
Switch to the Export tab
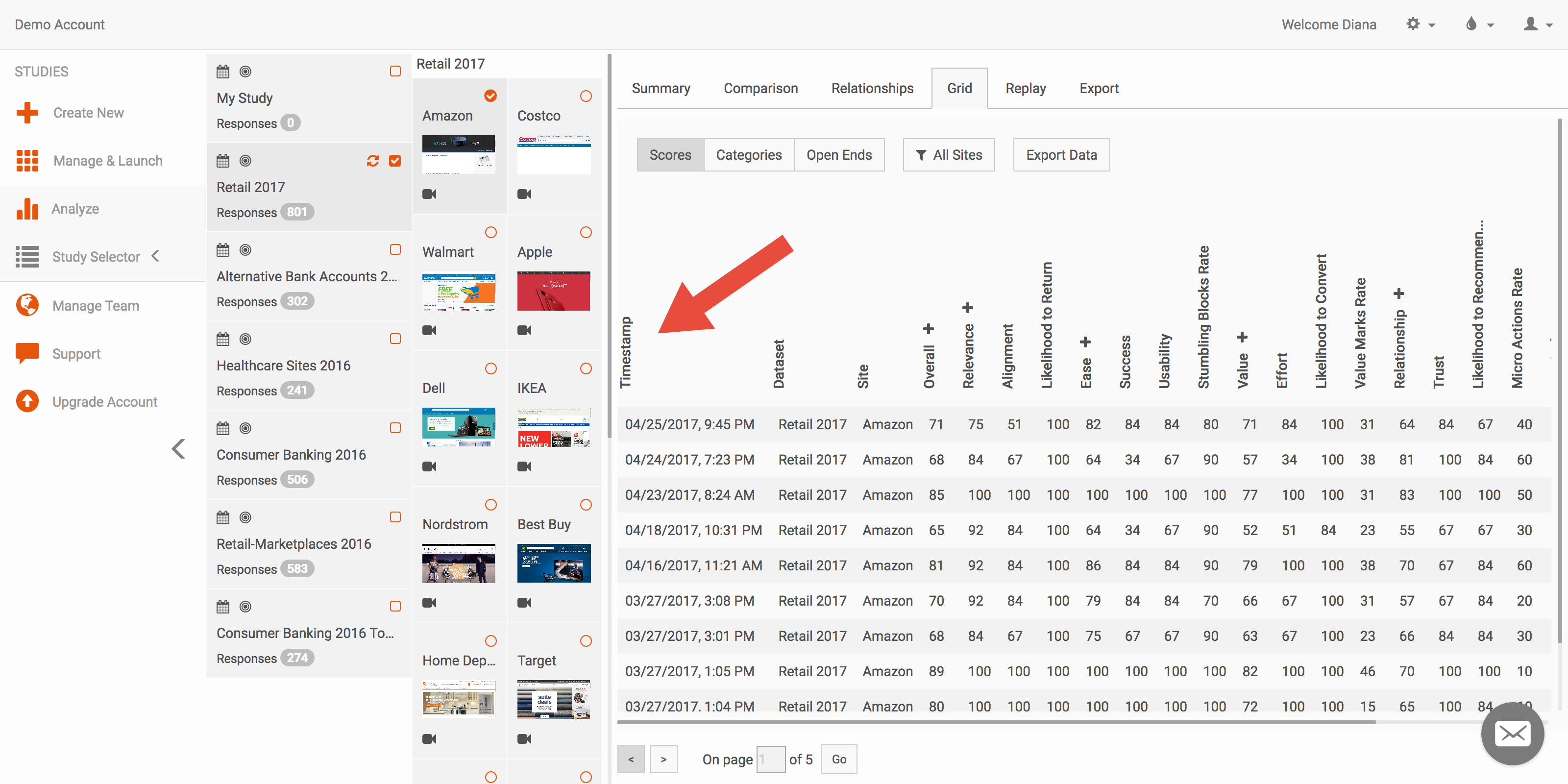tap(1099, 89)
